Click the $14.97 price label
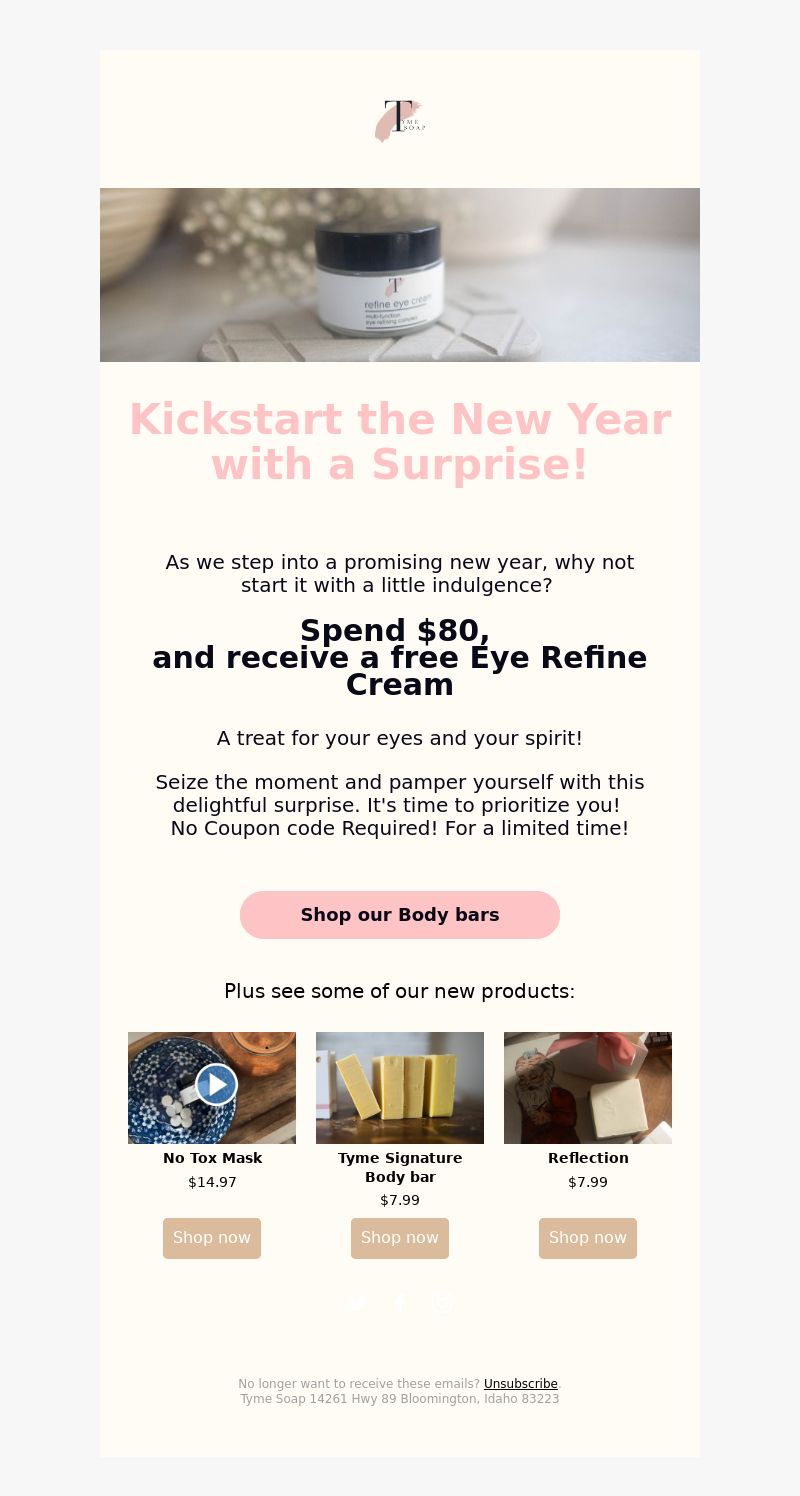The width and height of the screenshot is (800, 1496). pyautogui.click(x=212, y=1182)
